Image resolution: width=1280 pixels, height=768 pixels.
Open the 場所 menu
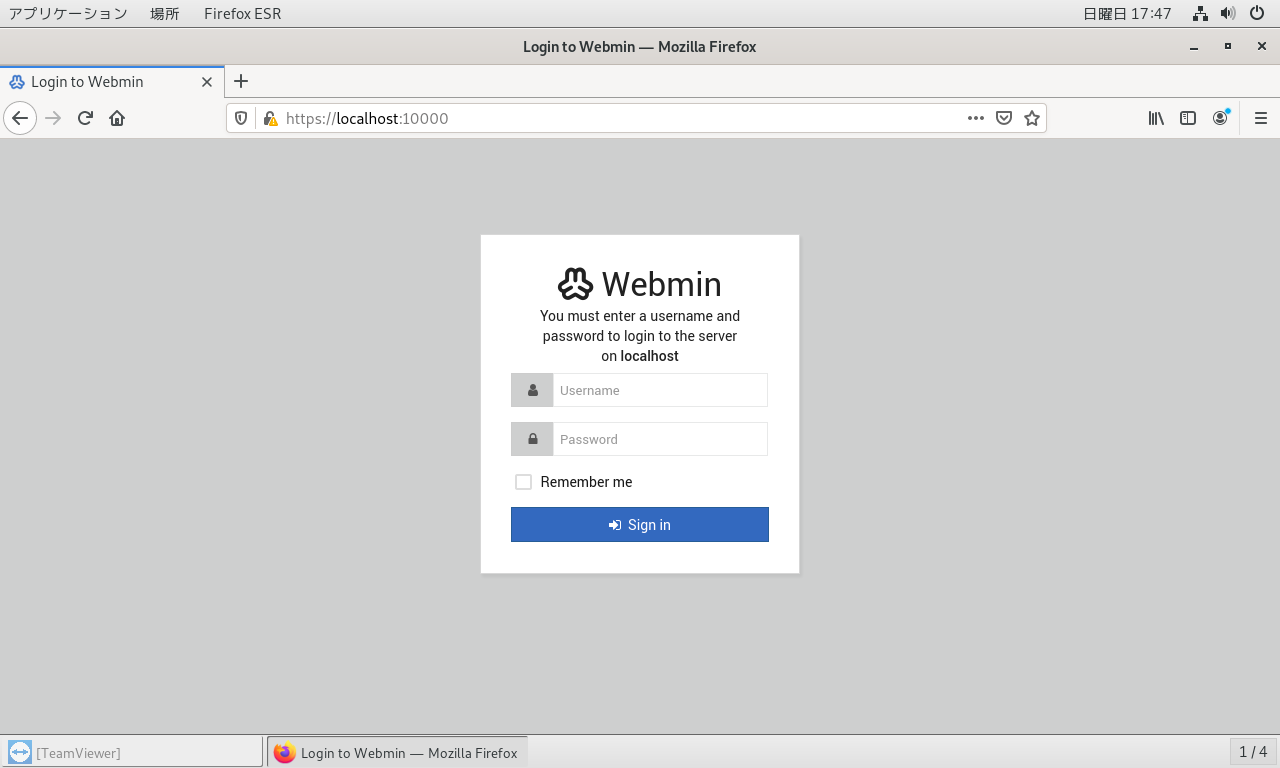pos(165,14)
